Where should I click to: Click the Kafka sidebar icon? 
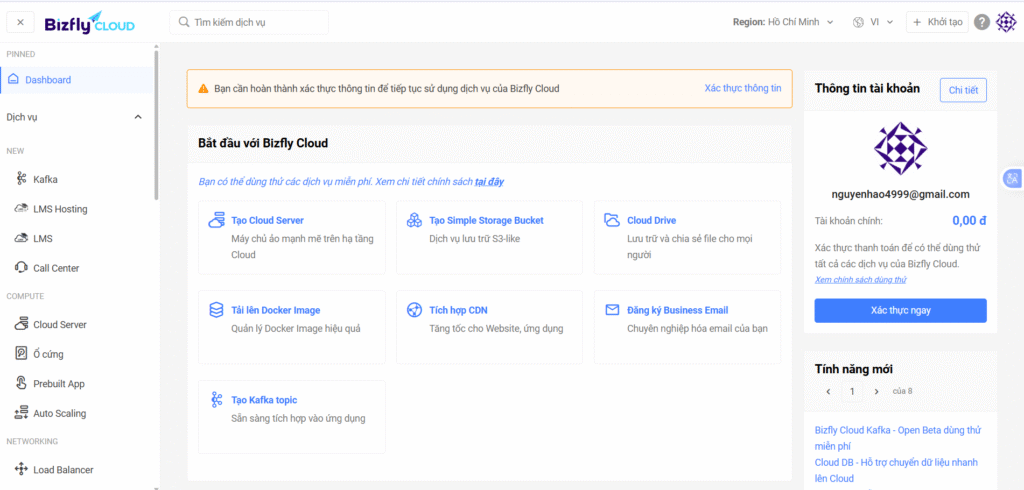[x=22, y=179]
